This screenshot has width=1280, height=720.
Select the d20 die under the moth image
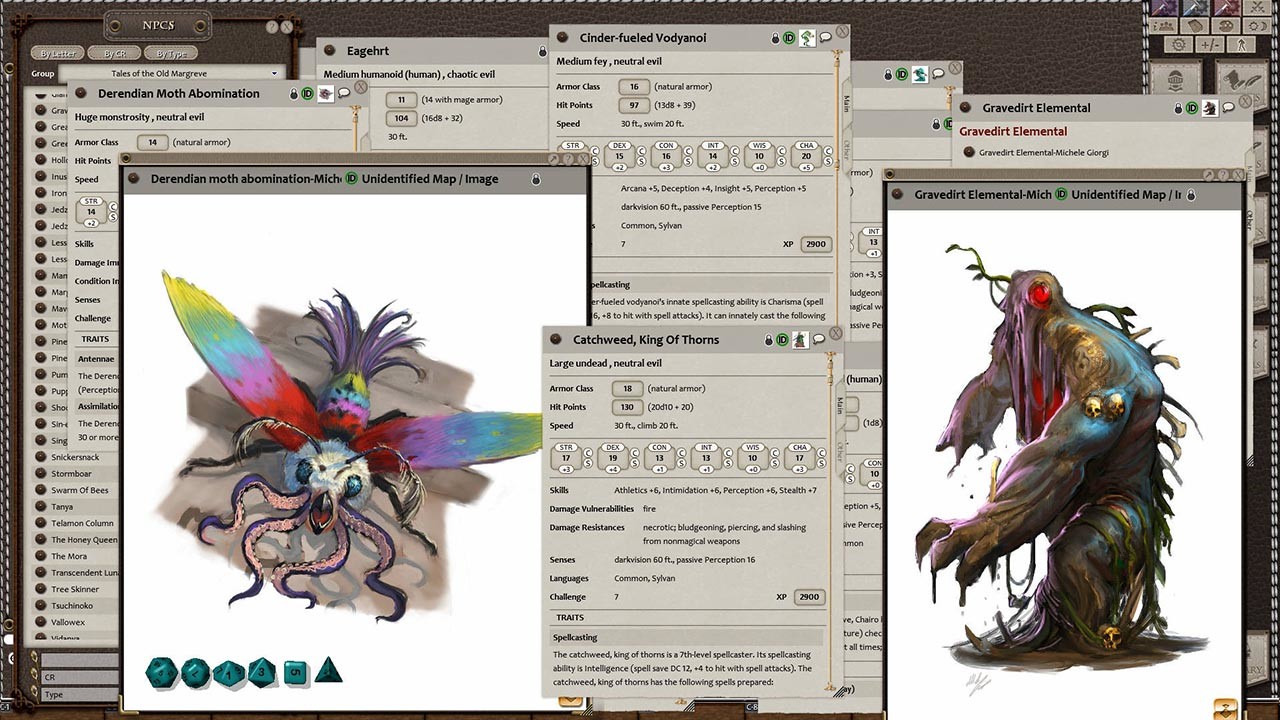(x=160, y=673)
